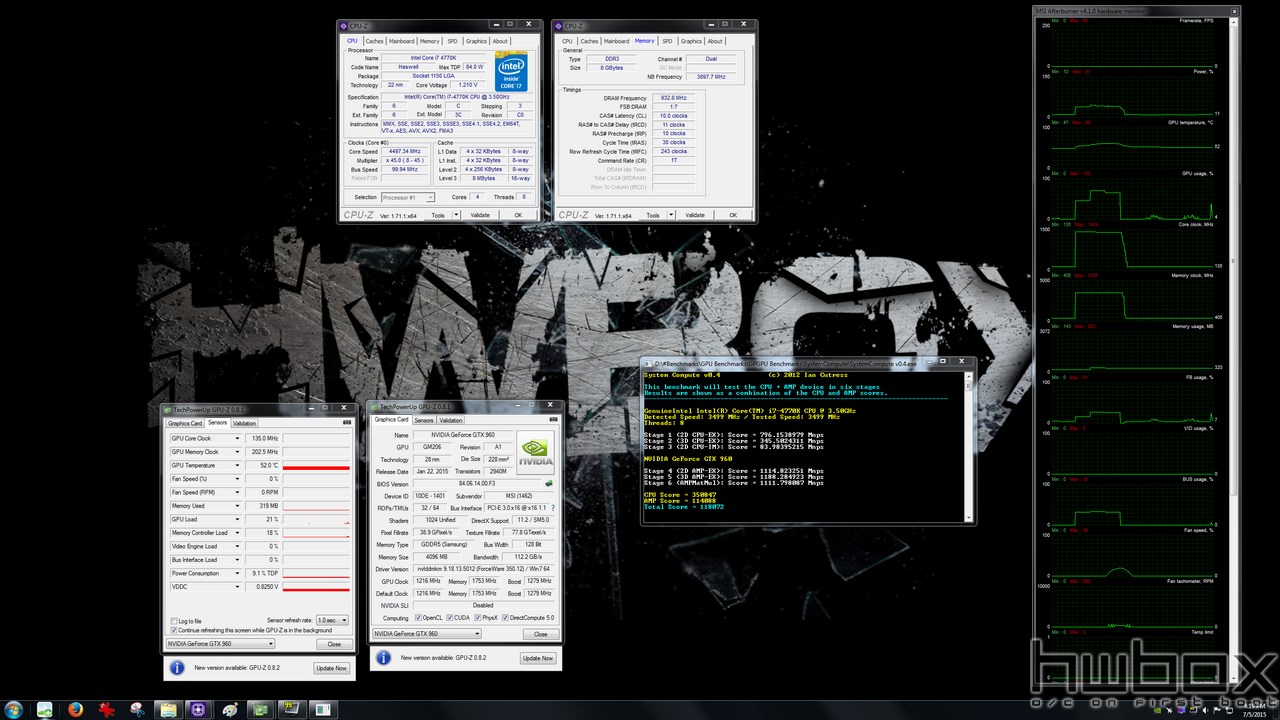Viewport: 1280px width, 720px height.
Task: Open the picture viewer taskbar icon
Action: [44, 710]
